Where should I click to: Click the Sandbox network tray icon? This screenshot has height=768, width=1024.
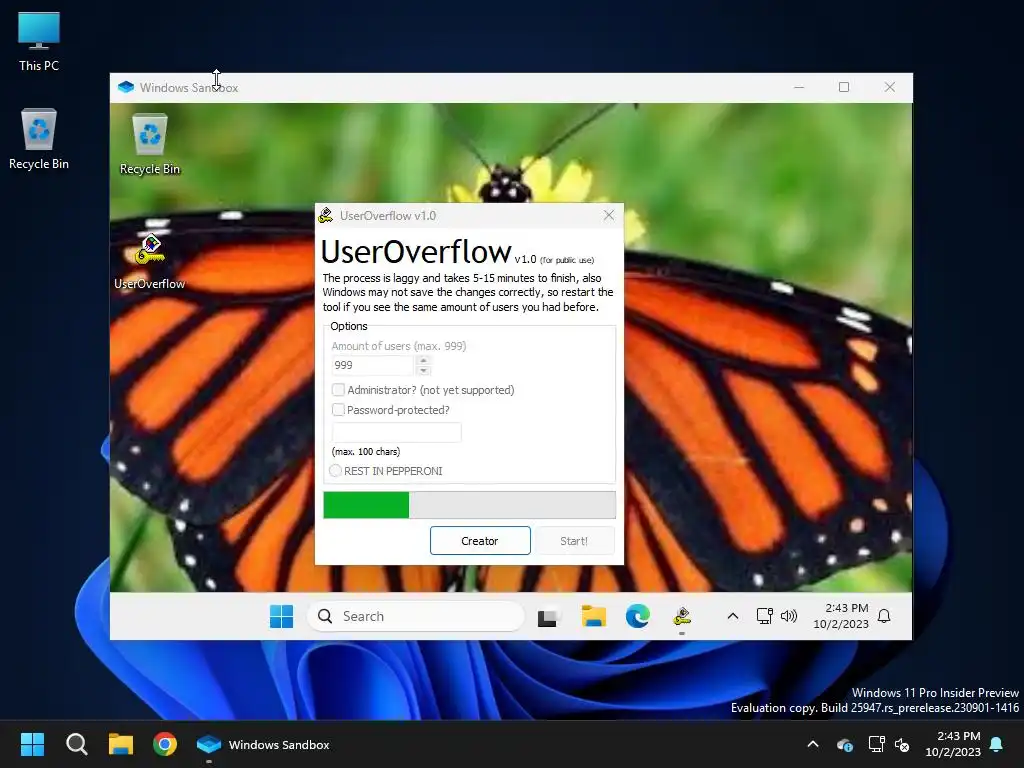[764, 616]
